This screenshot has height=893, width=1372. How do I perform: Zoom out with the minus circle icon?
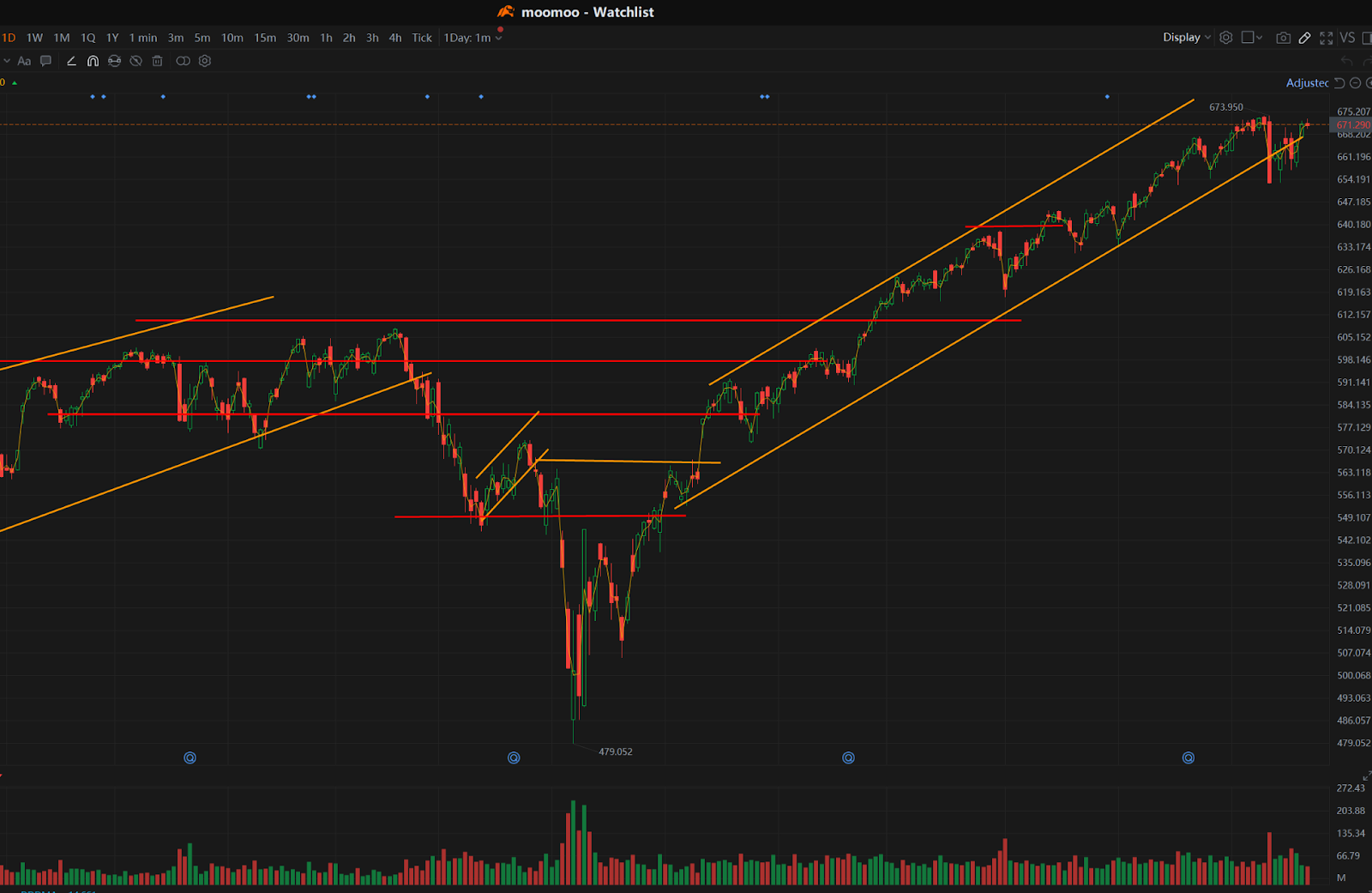[1356, 83]
